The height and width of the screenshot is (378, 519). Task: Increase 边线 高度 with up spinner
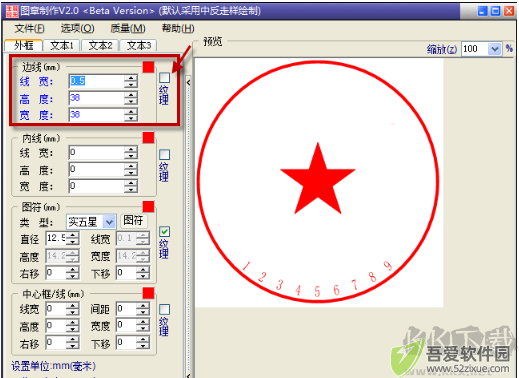click(131, 95)
